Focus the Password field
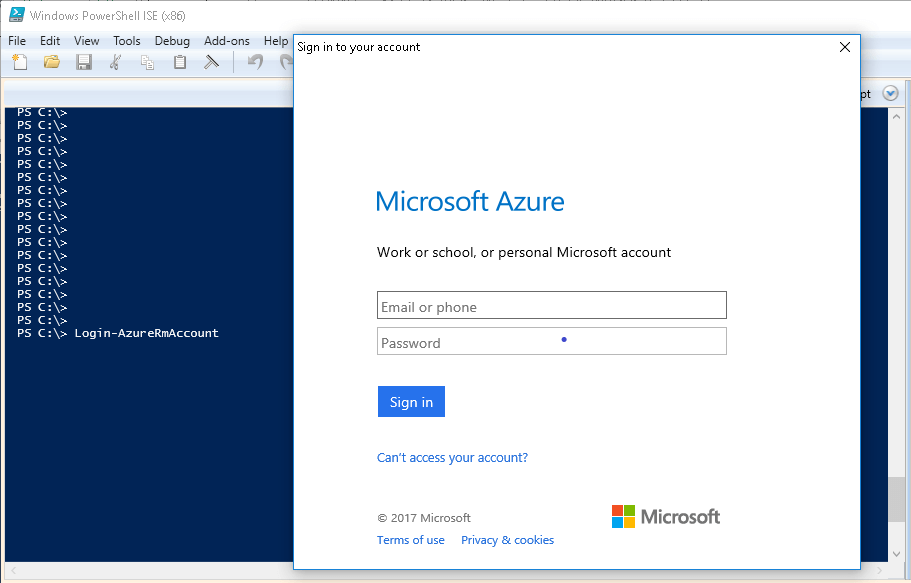 pos(552,341)
